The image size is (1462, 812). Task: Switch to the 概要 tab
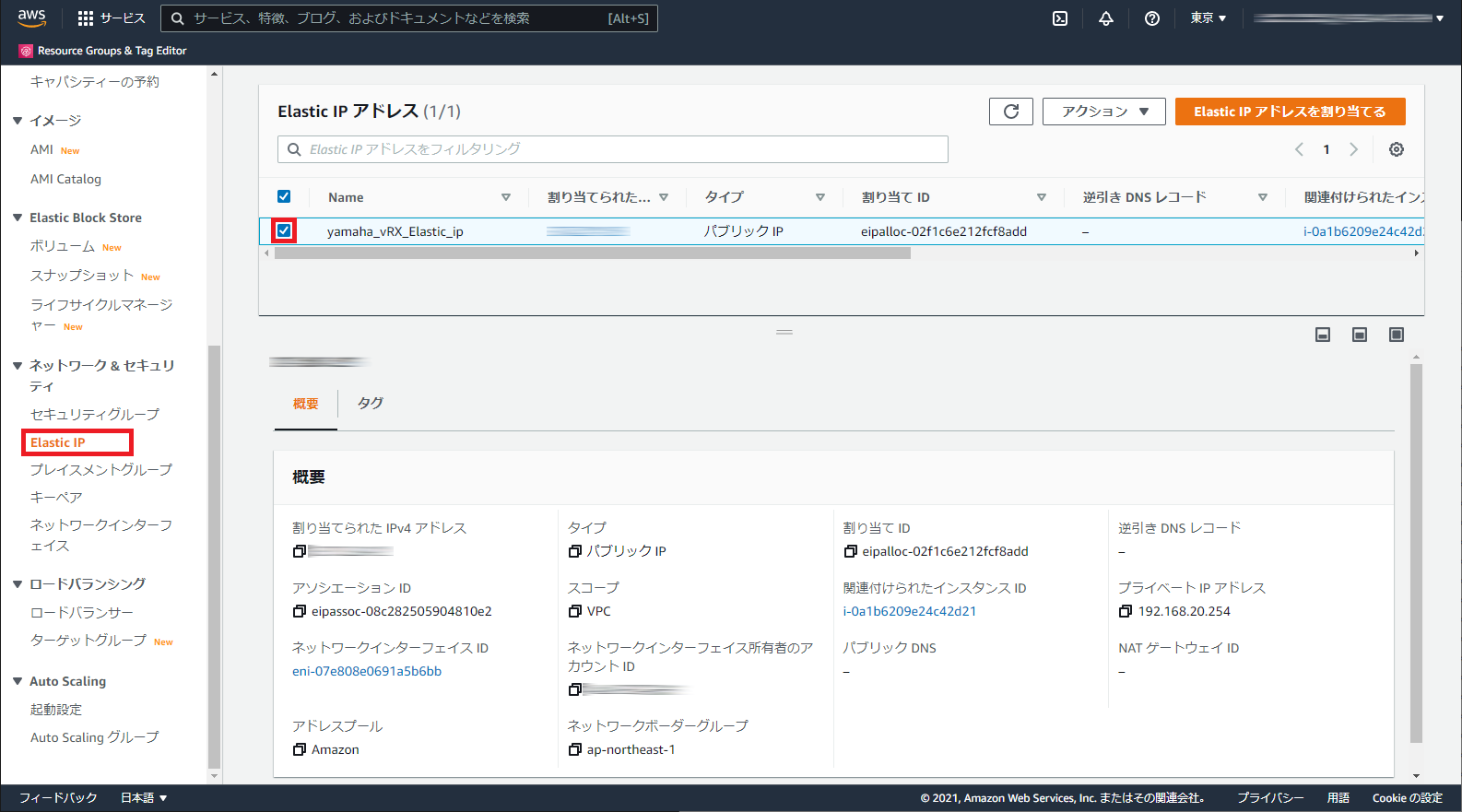[x=306, y=404]
